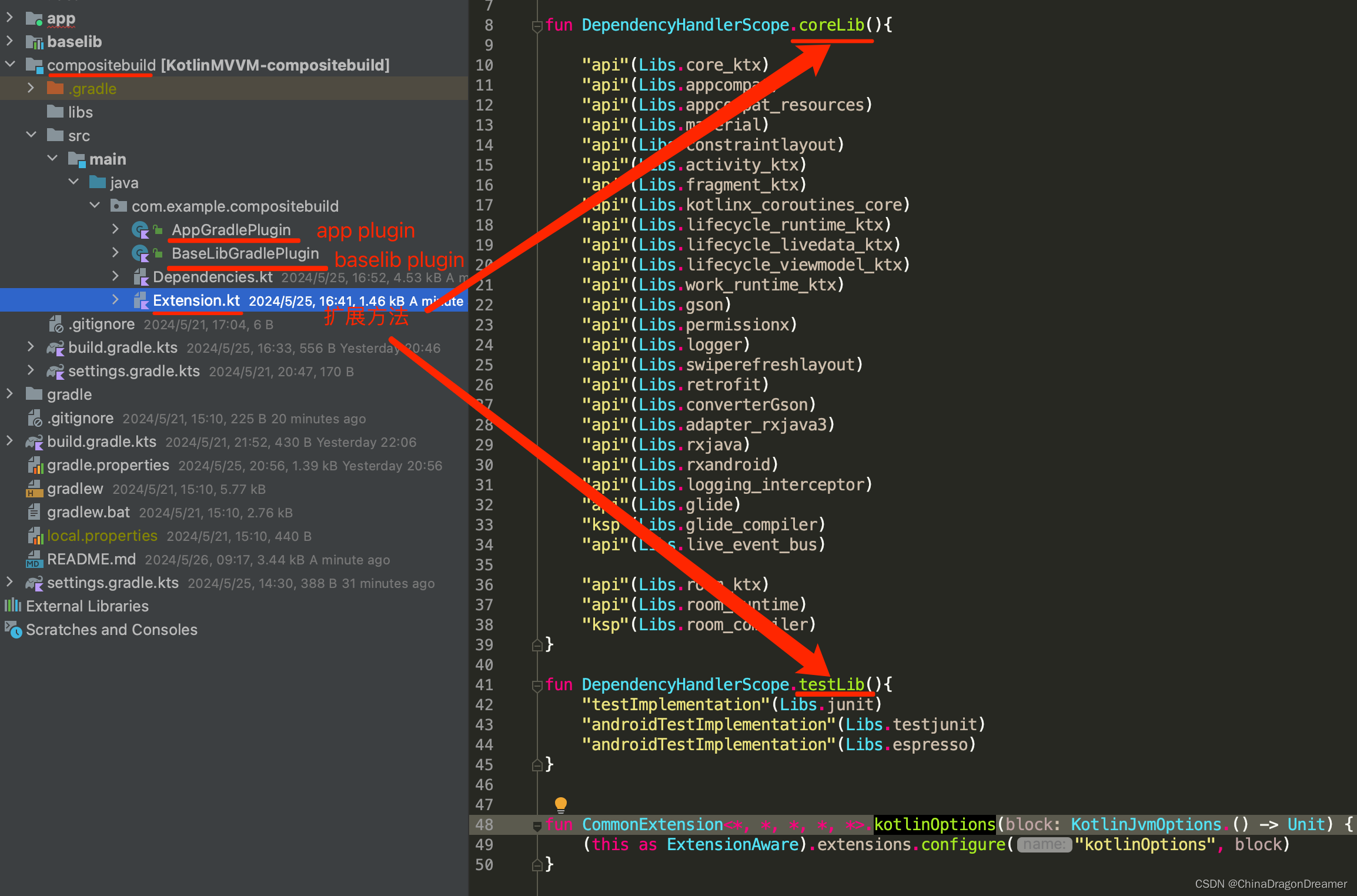
Task: Click the Scratches and Consoles icon
Action: tap(15, 629)
